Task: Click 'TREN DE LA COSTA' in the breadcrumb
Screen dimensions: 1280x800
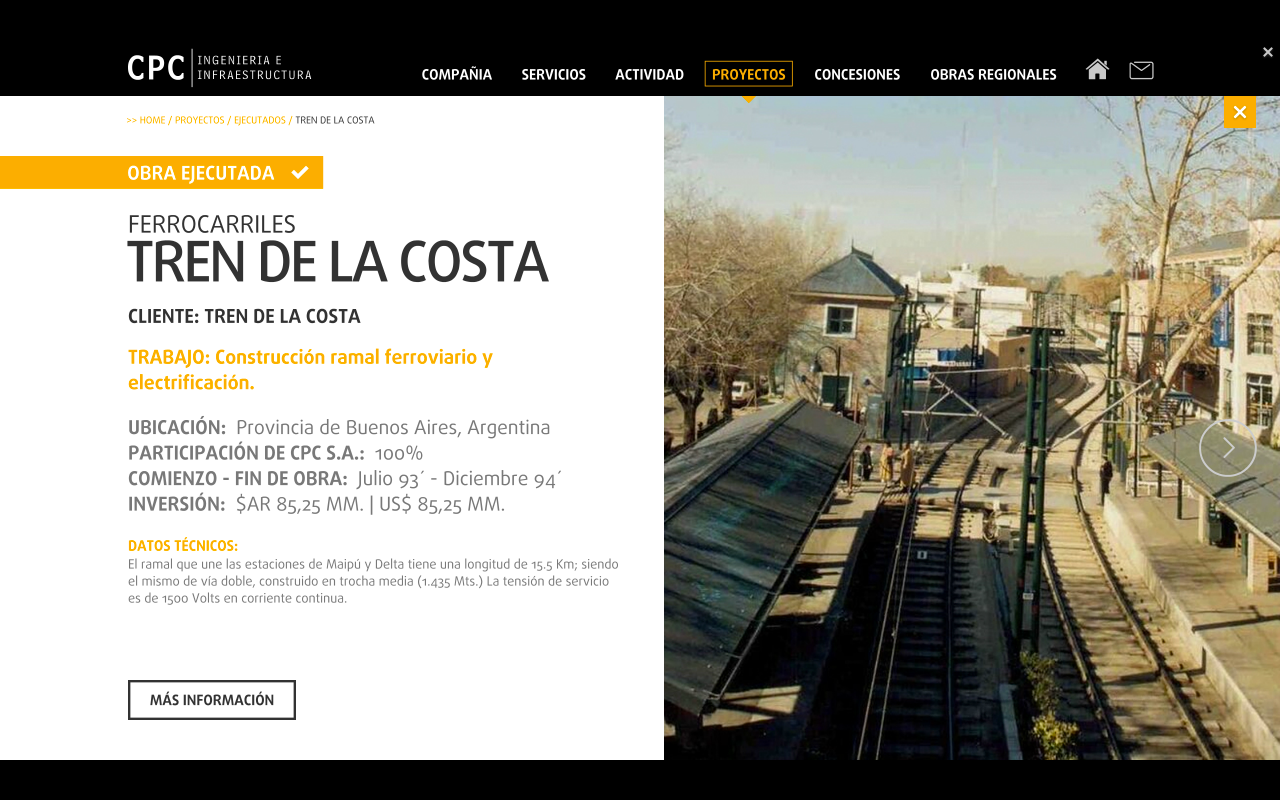Action: coord(335,120)
